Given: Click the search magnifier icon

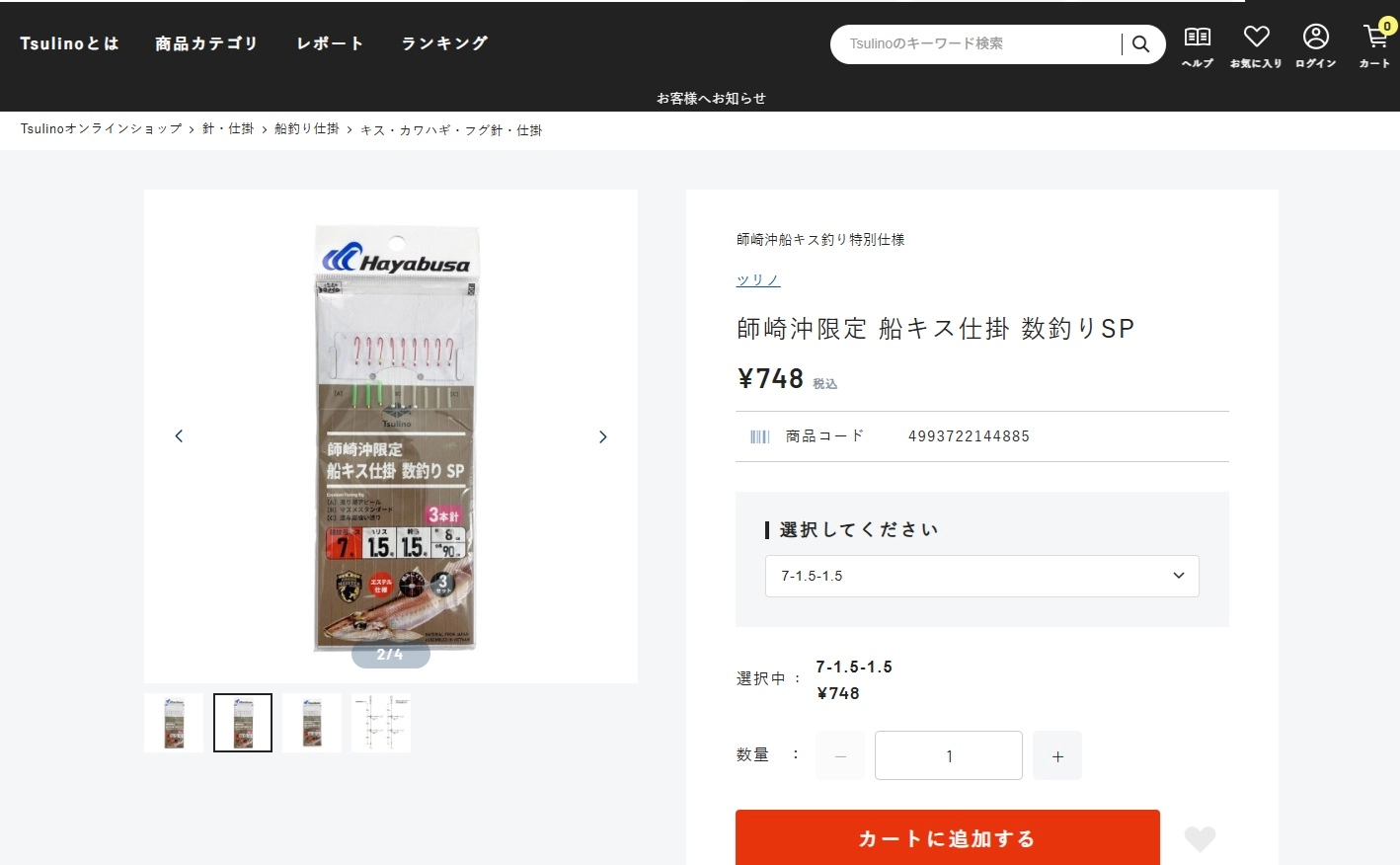Looking at the screenshot, I should pos(1140,44).
